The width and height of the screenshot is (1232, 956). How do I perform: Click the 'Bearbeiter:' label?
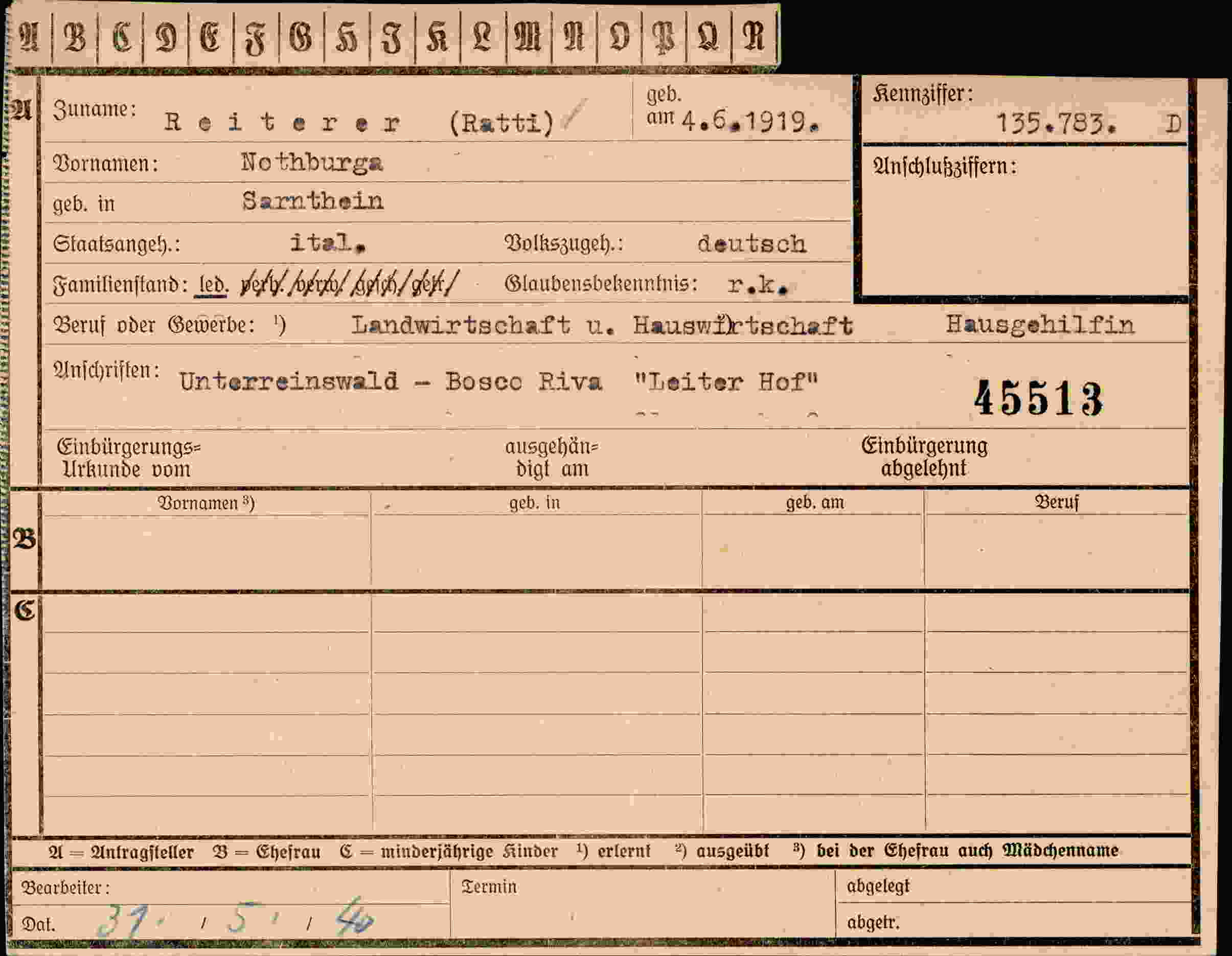tap(65, 888)
